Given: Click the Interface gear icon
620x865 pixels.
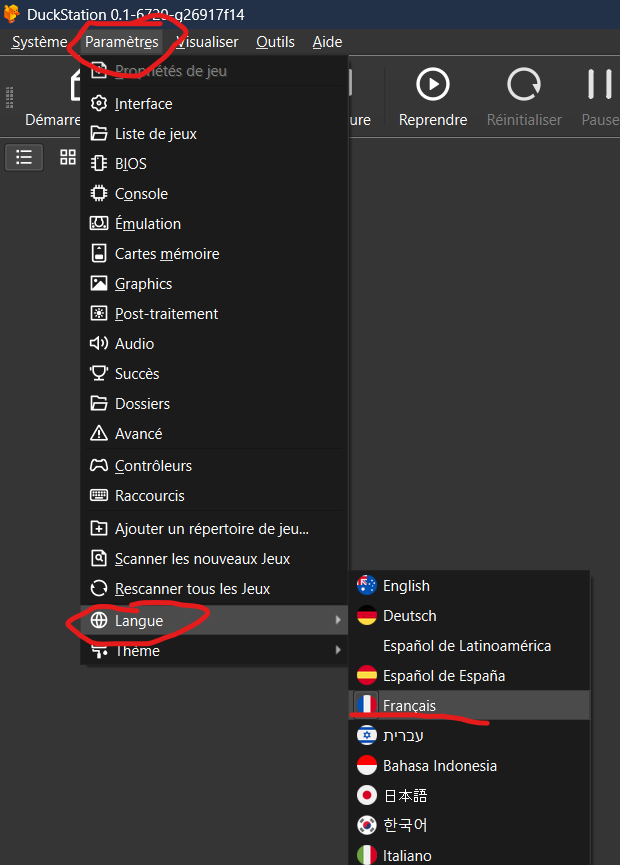Looking at the screenshot, I should (99, 103).
